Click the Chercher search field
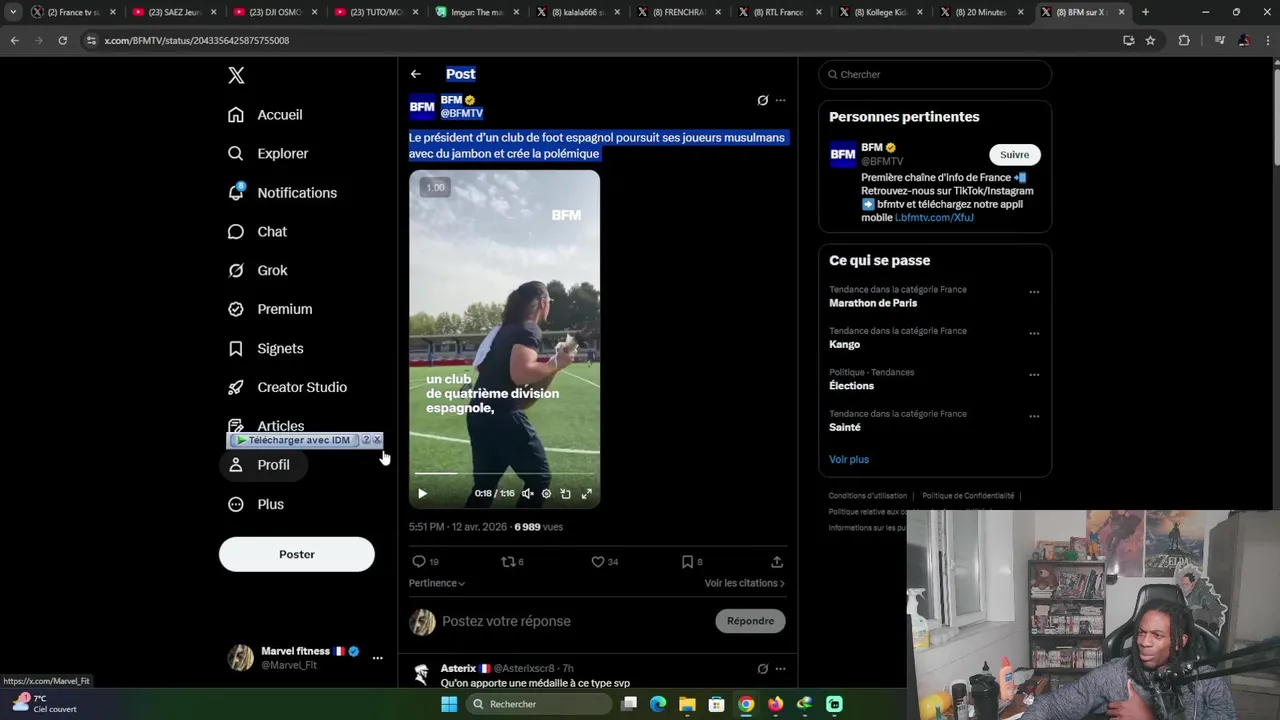 coord(935,74)
